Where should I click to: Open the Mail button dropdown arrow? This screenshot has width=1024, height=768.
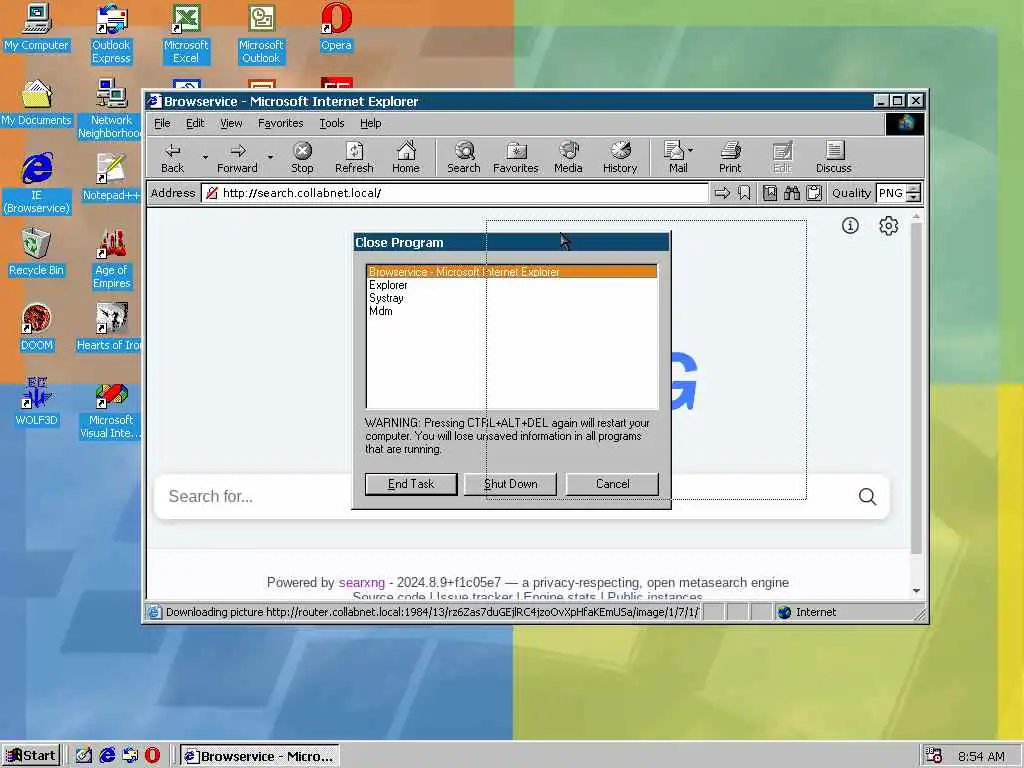[691, 150]
